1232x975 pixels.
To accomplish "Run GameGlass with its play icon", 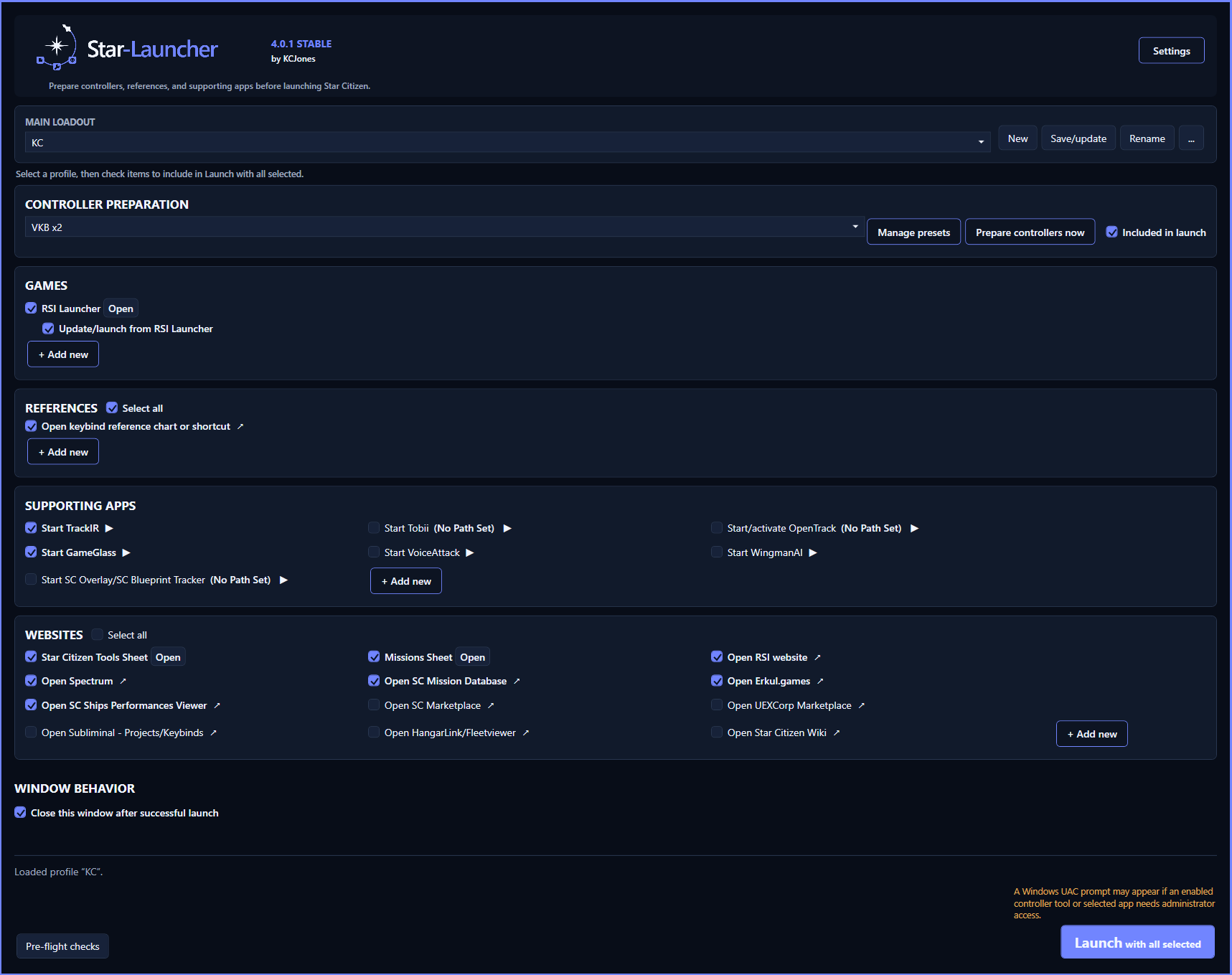I will (x=126, y=552).
